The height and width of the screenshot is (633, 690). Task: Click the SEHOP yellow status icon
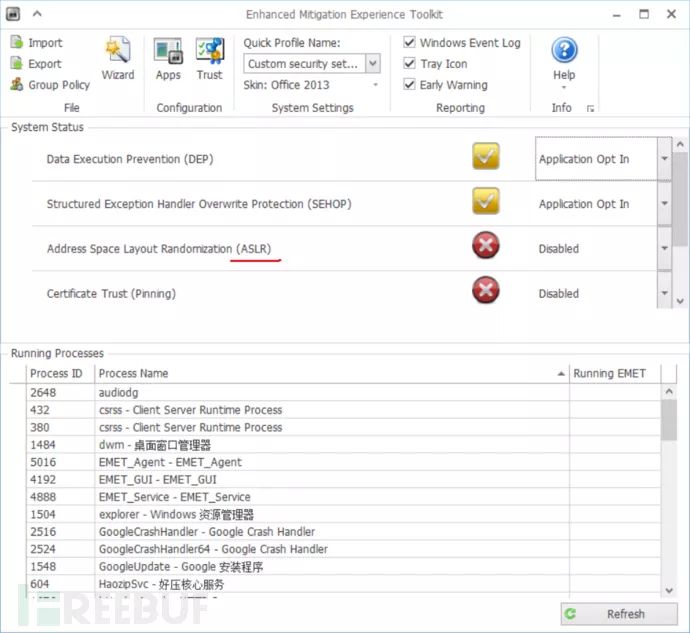coord(486,201)
